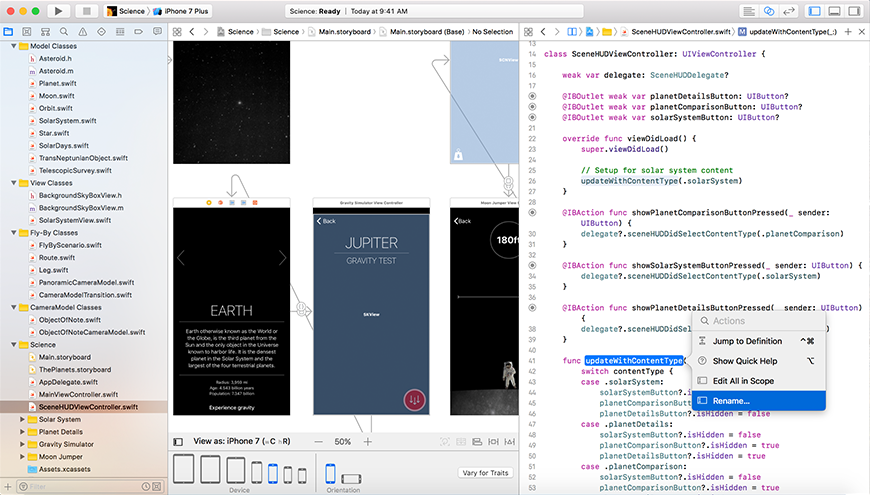Zoom in the storyboard canvas

(x=367, y=441)
